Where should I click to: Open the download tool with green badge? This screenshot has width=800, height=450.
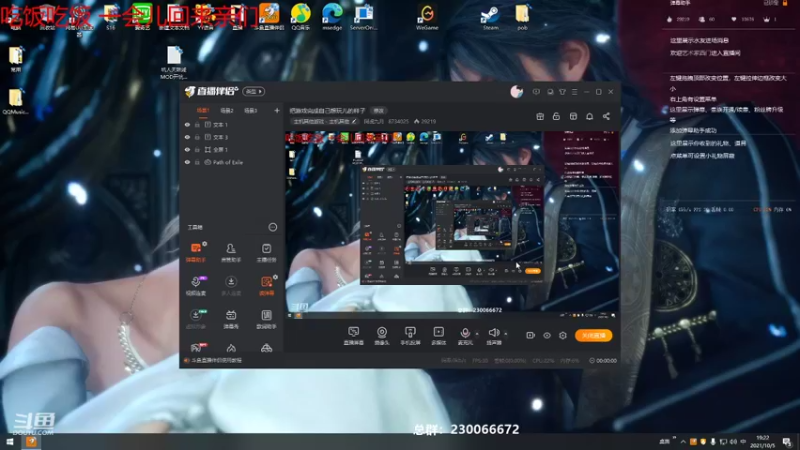(x=195, y=319)
